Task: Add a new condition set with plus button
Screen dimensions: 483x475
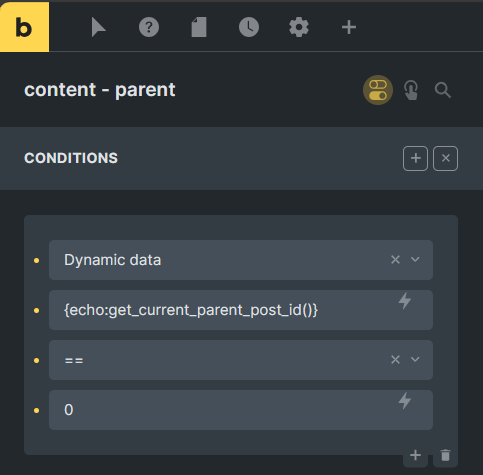Action: 415,158
